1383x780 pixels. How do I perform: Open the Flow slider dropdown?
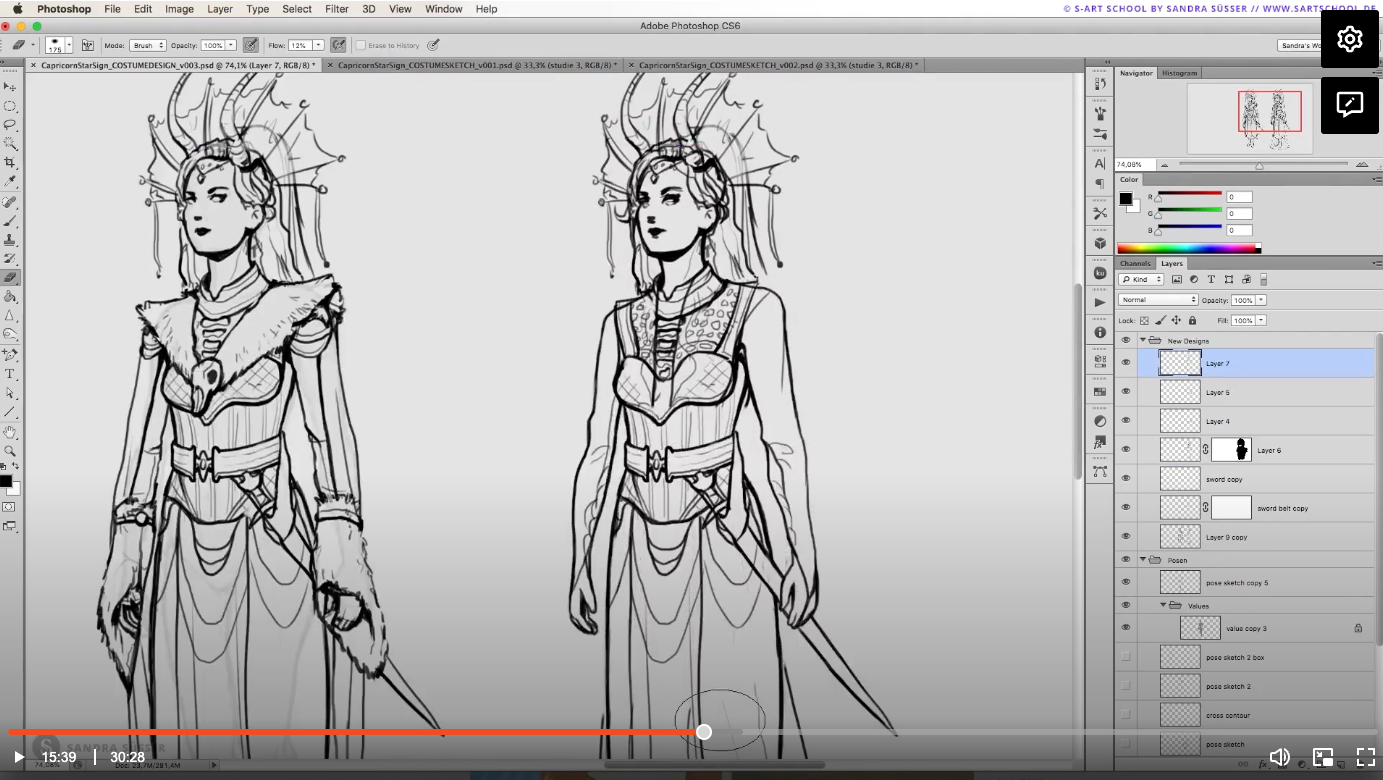click(x=318, y=45)
